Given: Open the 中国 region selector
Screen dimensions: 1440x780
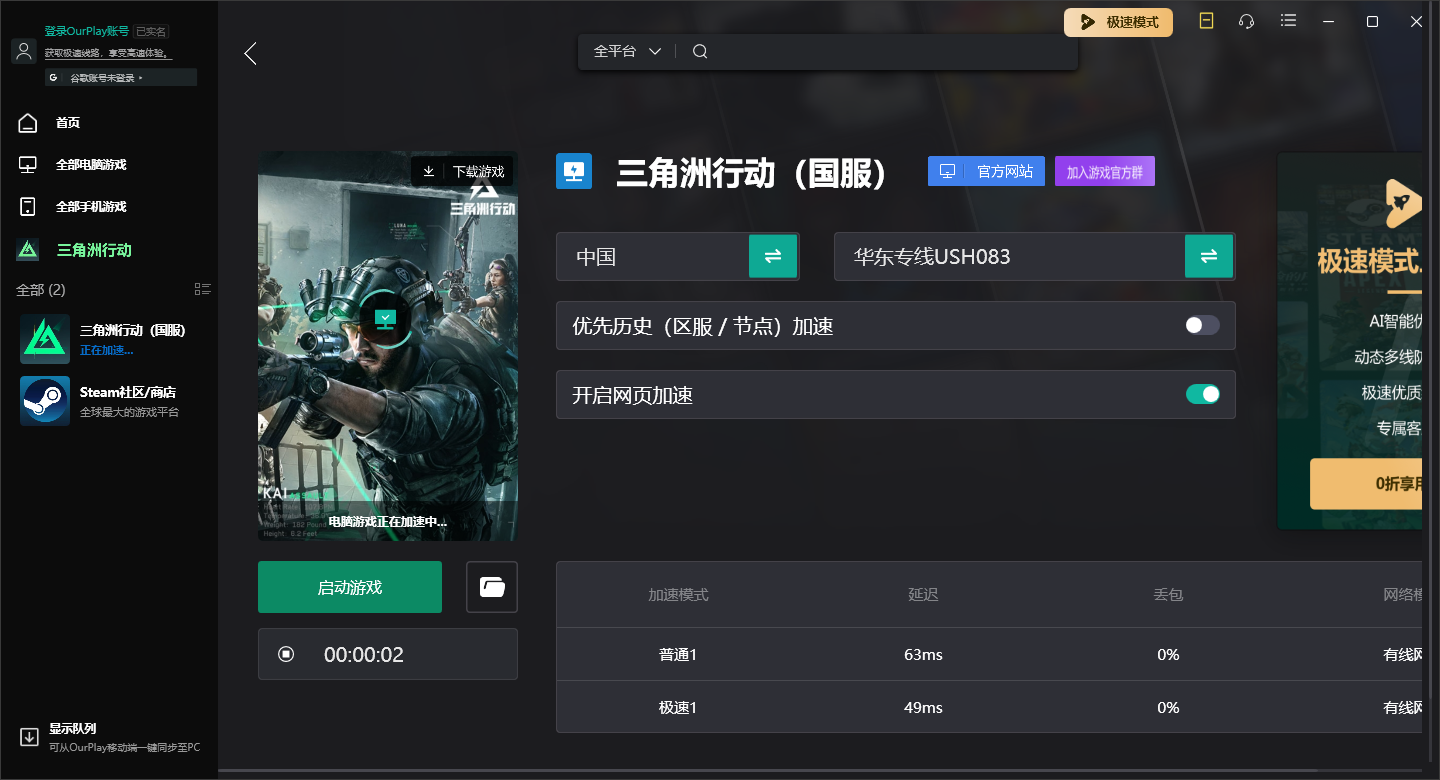Looking at the screenshot, I should tap(660, 256).
